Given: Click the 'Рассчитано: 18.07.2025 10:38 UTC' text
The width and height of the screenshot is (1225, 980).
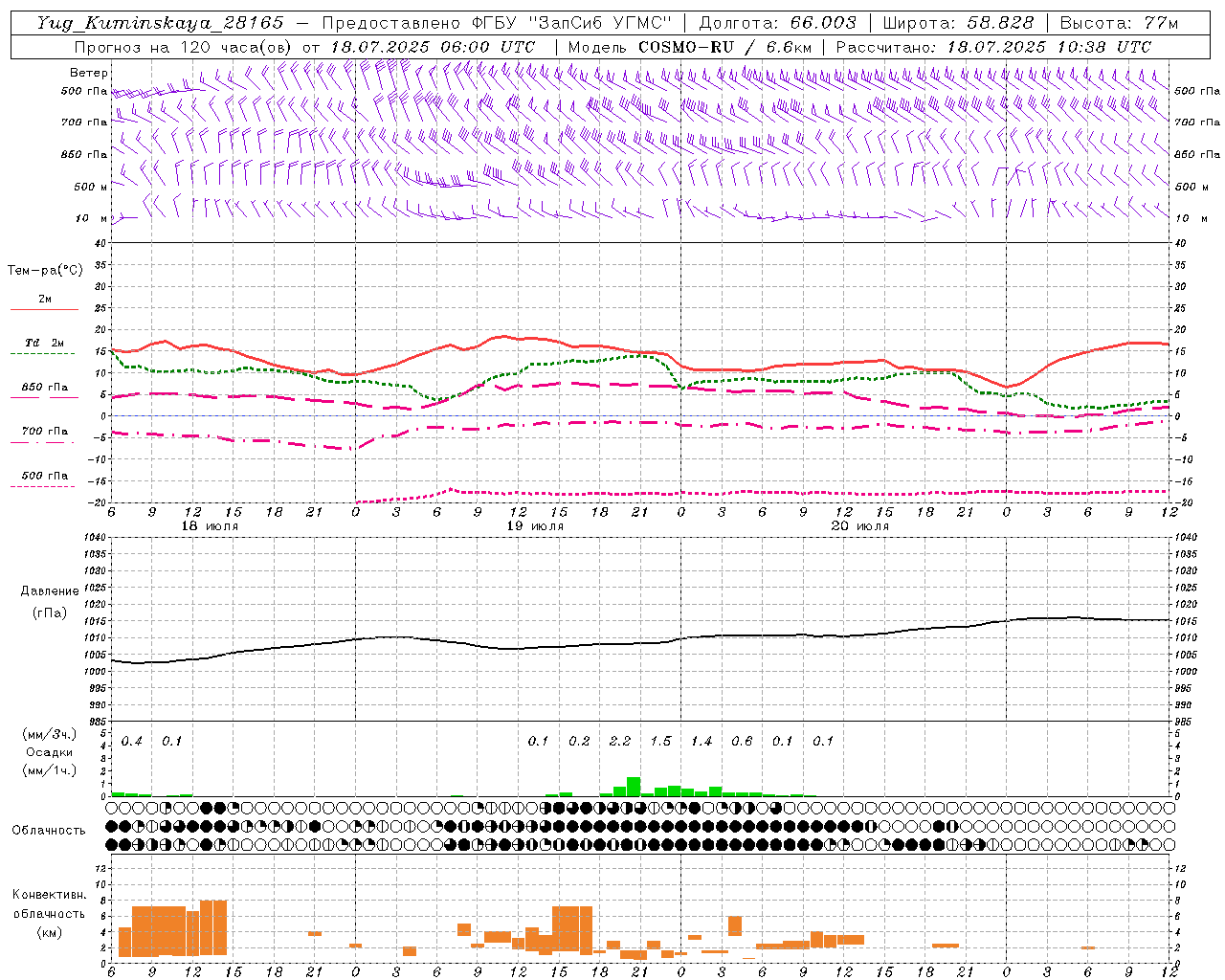Looking at the screenshot, I should coord(993,47).
